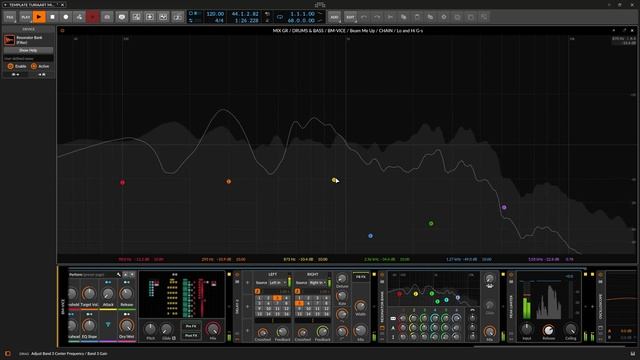
Task: Click the Resonator Bank orange Mix knob
Action: pos(489,331)
